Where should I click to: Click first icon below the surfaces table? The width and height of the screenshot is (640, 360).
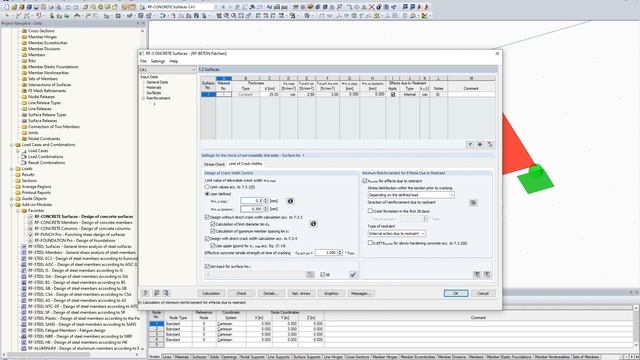tap(470, 144)
